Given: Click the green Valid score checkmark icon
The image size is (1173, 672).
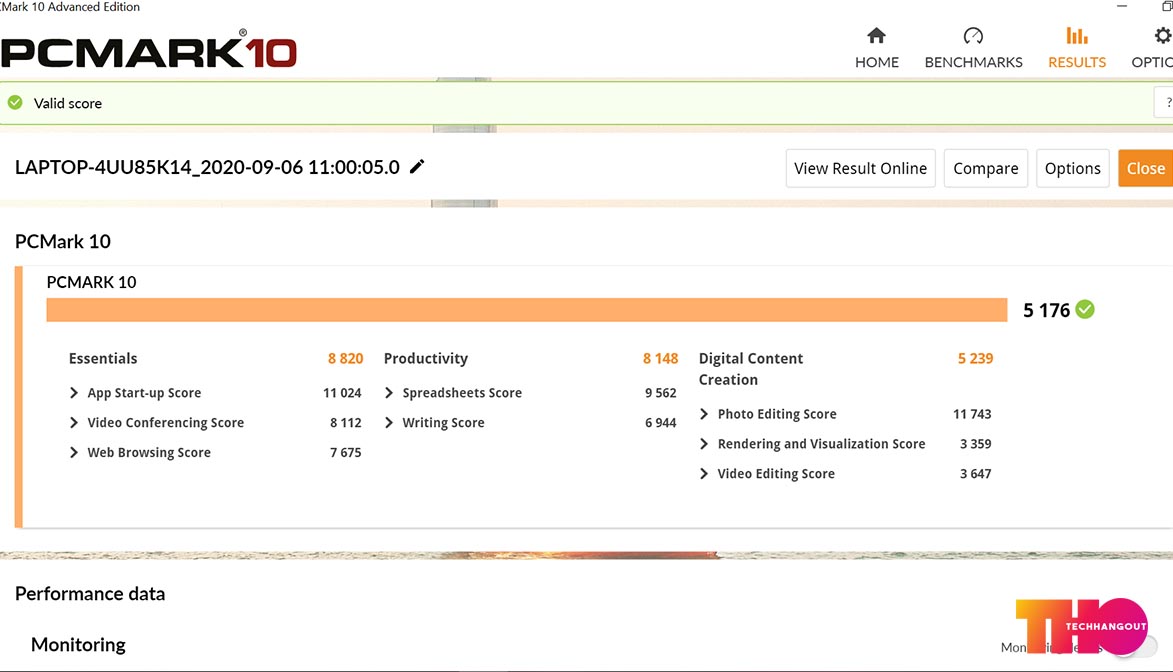Looking at the screenshot, I should pyautogui.click(x=15, y=103).
